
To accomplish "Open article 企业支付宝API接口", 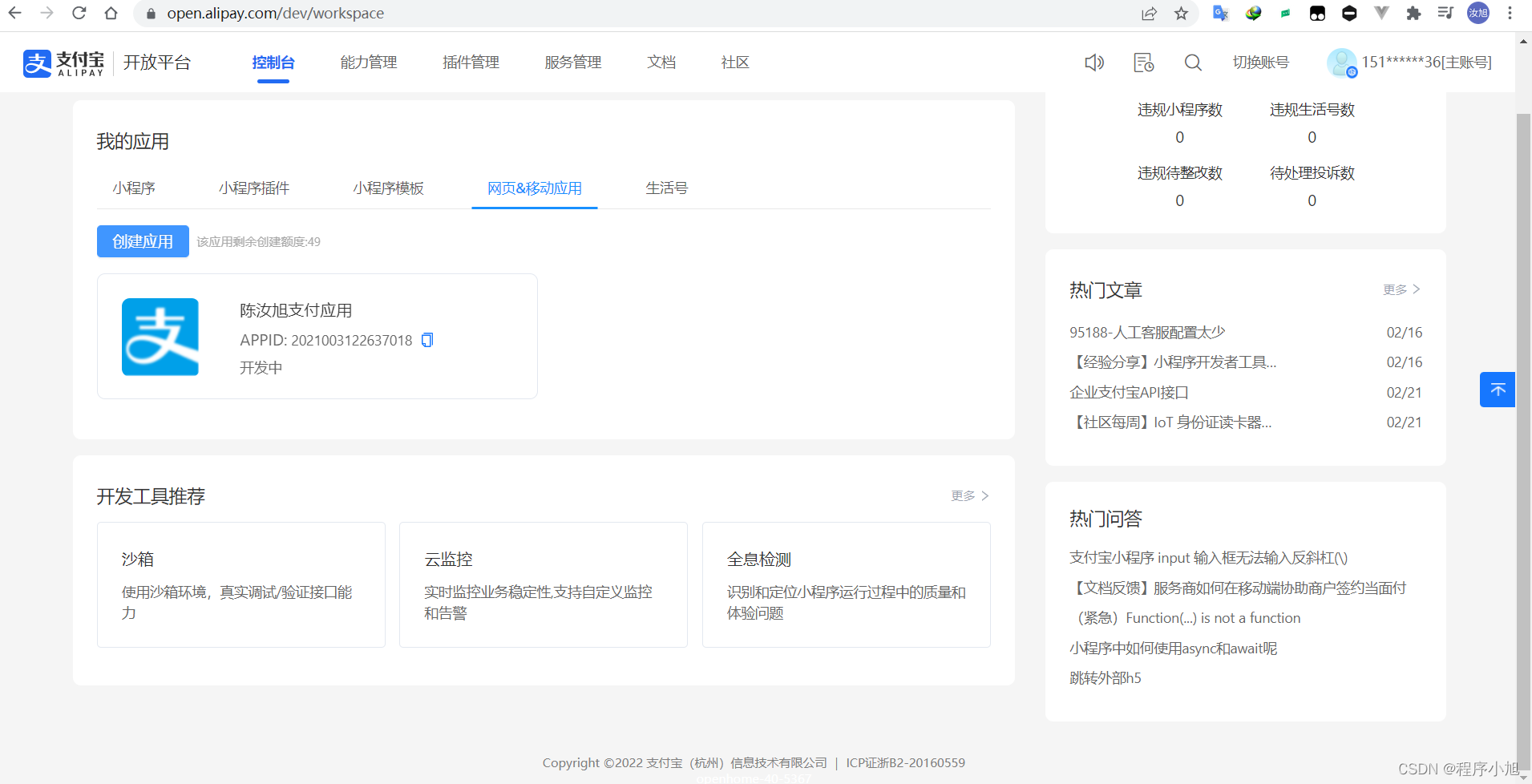I will coord(1129,392).
